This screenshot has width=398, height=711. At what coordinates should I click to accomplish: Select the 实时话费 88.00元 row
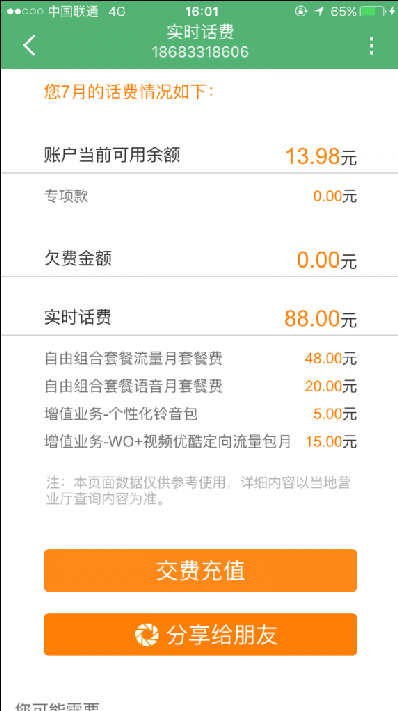pos(199,318)
